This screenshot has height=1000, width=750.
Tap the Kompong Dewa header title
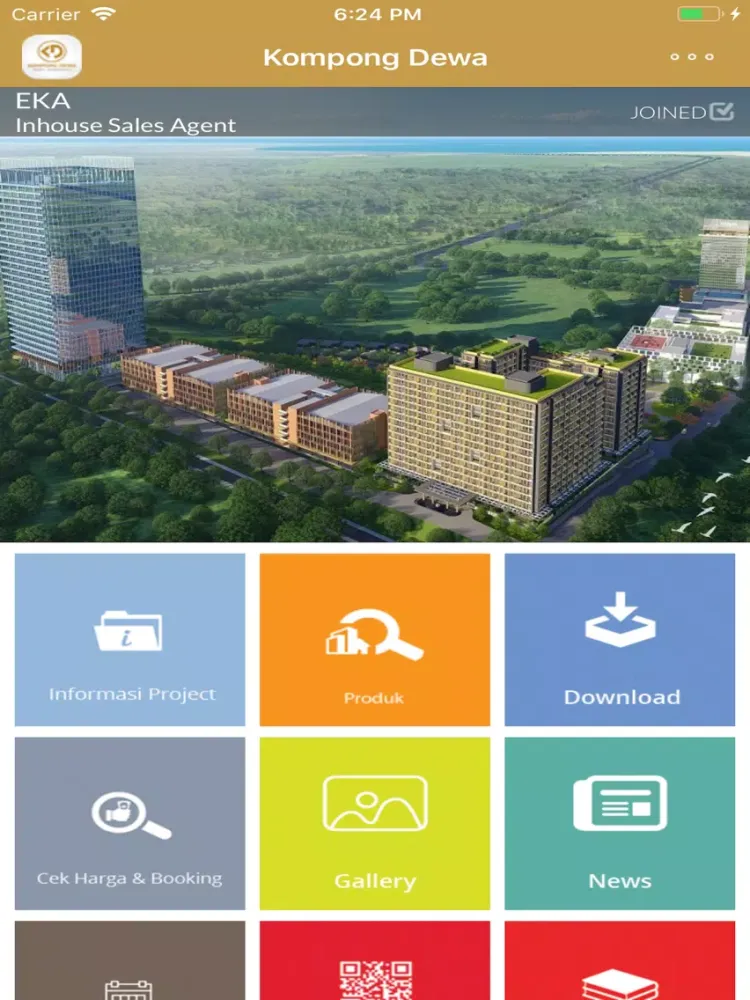tap(375, 57)
